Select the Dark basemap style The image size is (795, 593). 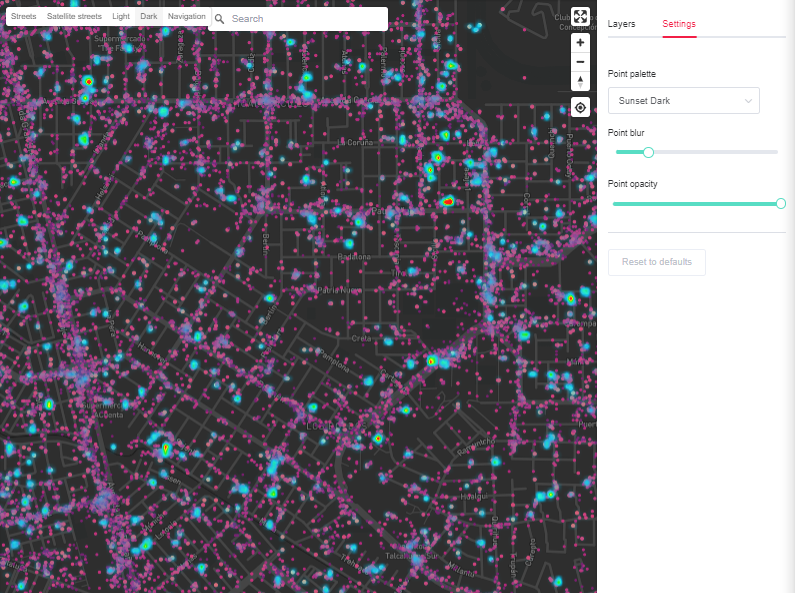(x=149, y=16)
